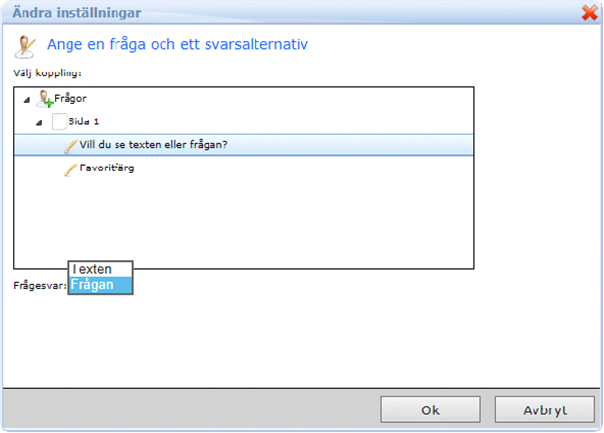This screenshot has height=433, width=604.
Task: Select the Favoritfärg question item
Action: coord(107,168)
